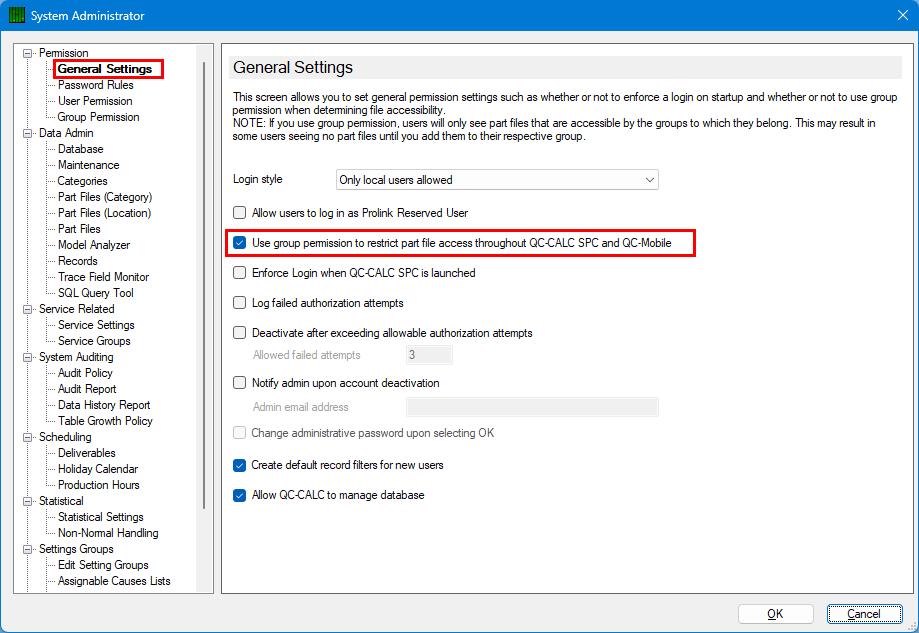Image resolution: width=919 pixels, height=633 pixels.
Task: Open SQL Query Tool
Action: coord(96,292)
